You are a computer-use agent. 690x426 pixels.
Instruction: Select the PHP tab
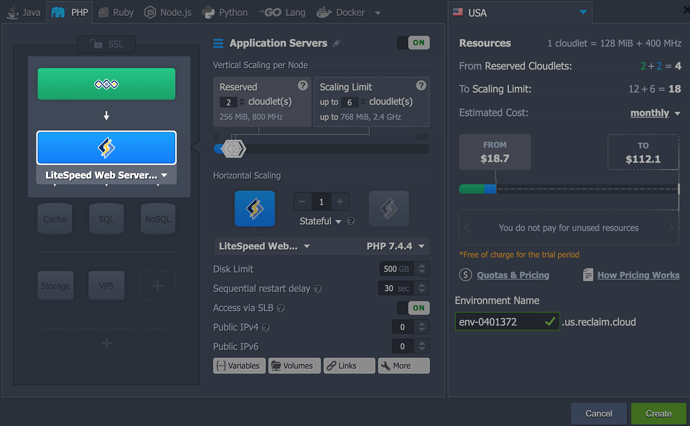click(x=70, y=12)
